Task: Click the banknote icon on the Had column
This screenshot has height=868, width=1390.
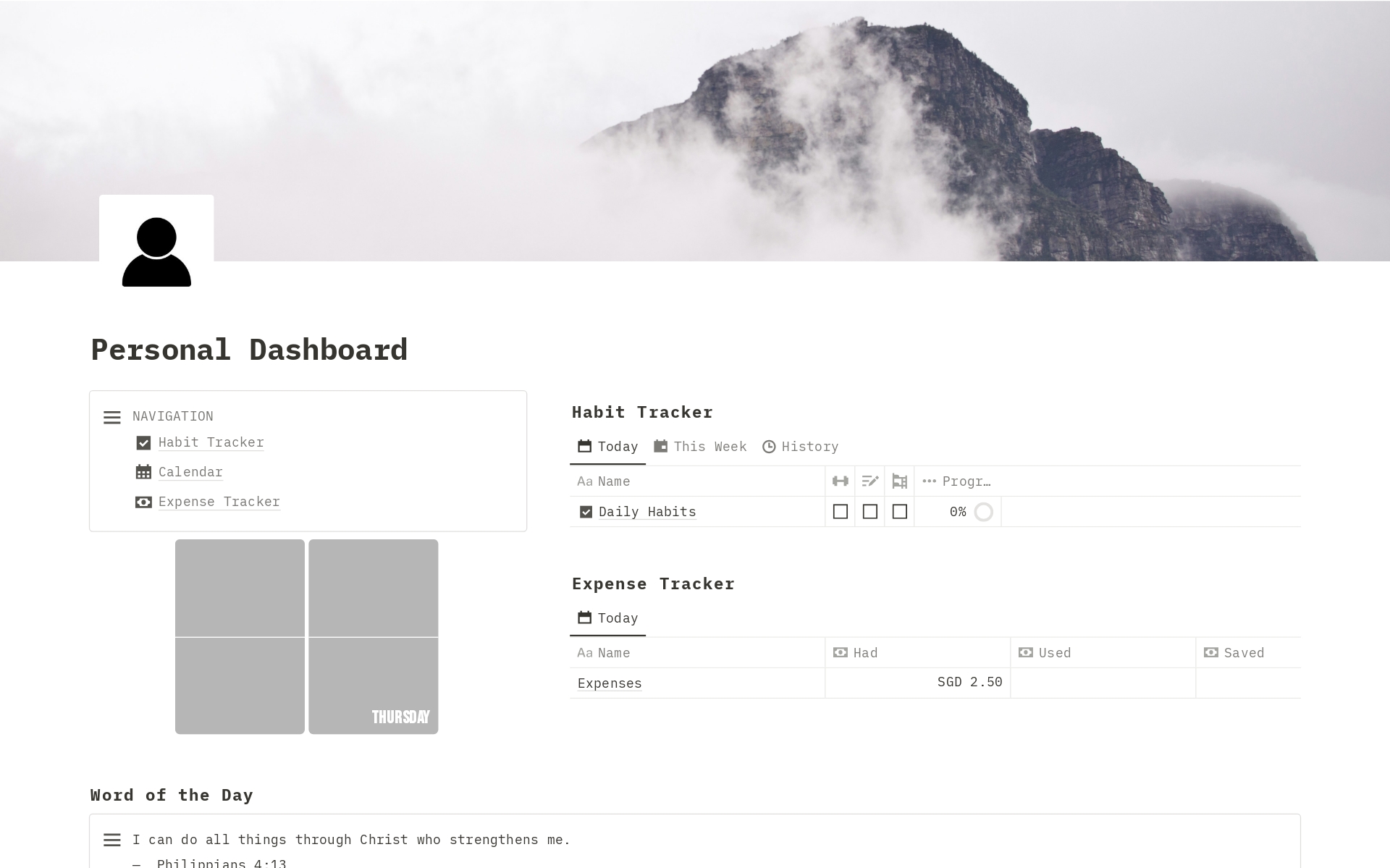Action: [x=840, y=652]
